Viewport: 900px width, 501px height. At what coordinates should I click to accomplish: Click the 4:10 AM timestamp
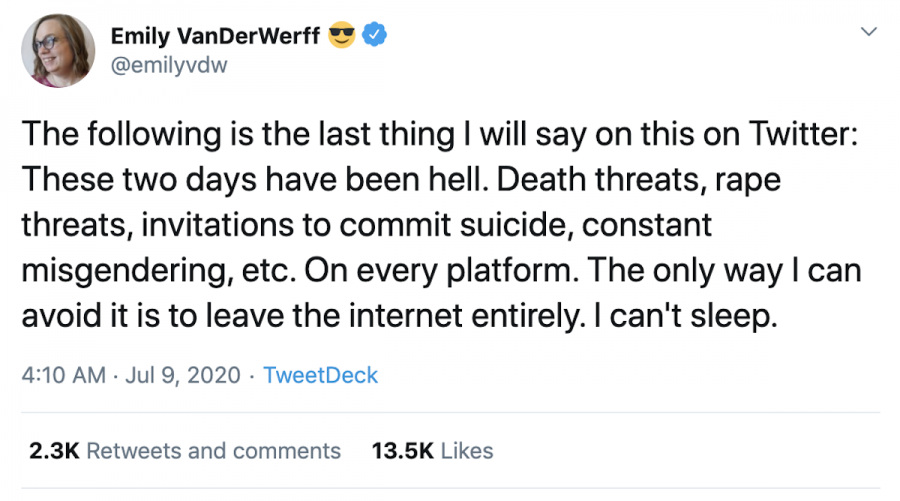point(62,376)
